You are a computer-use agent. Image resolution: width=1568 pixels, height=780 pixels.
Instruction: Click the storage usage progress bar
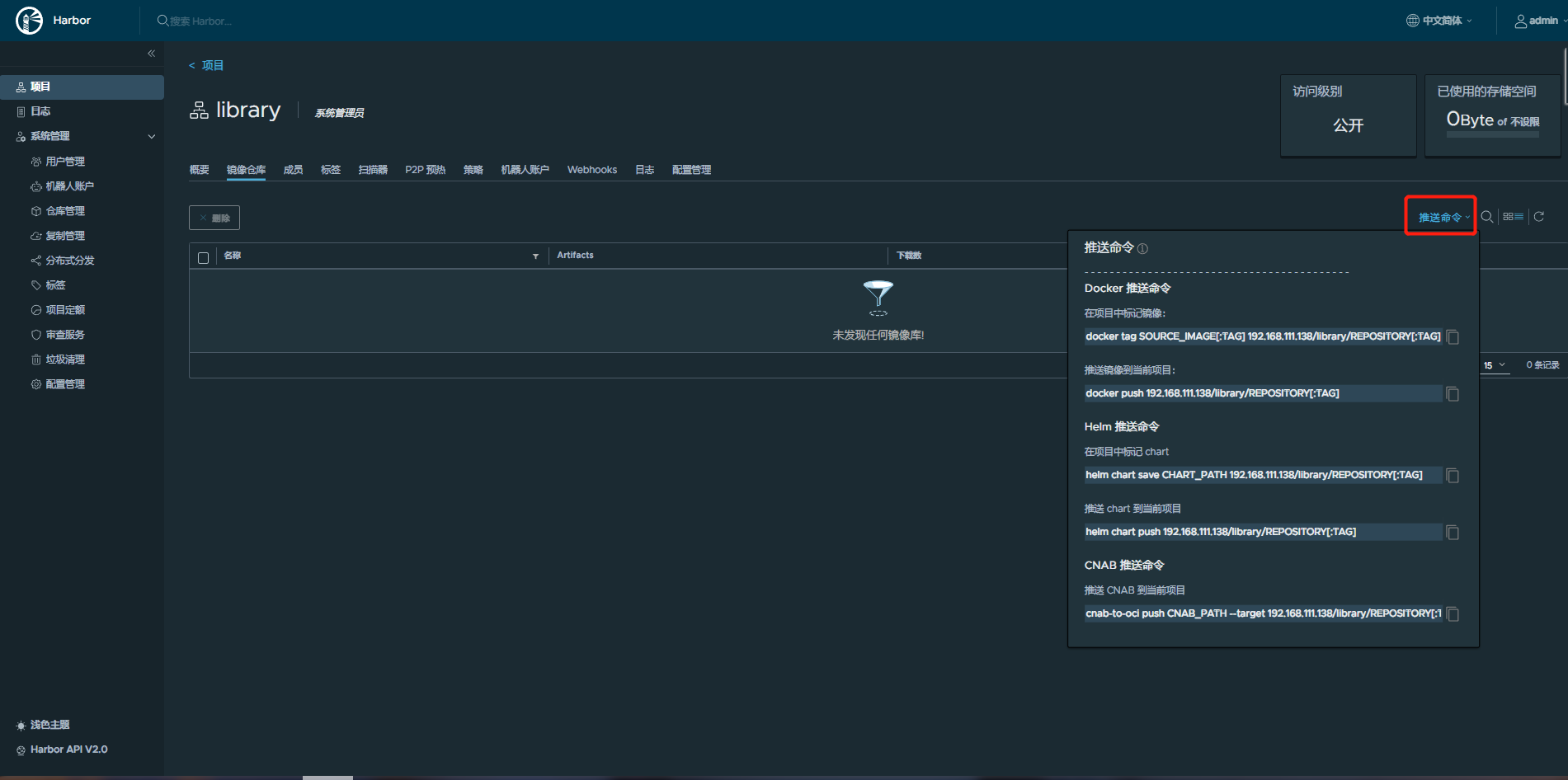click(x=1492, y=134)
